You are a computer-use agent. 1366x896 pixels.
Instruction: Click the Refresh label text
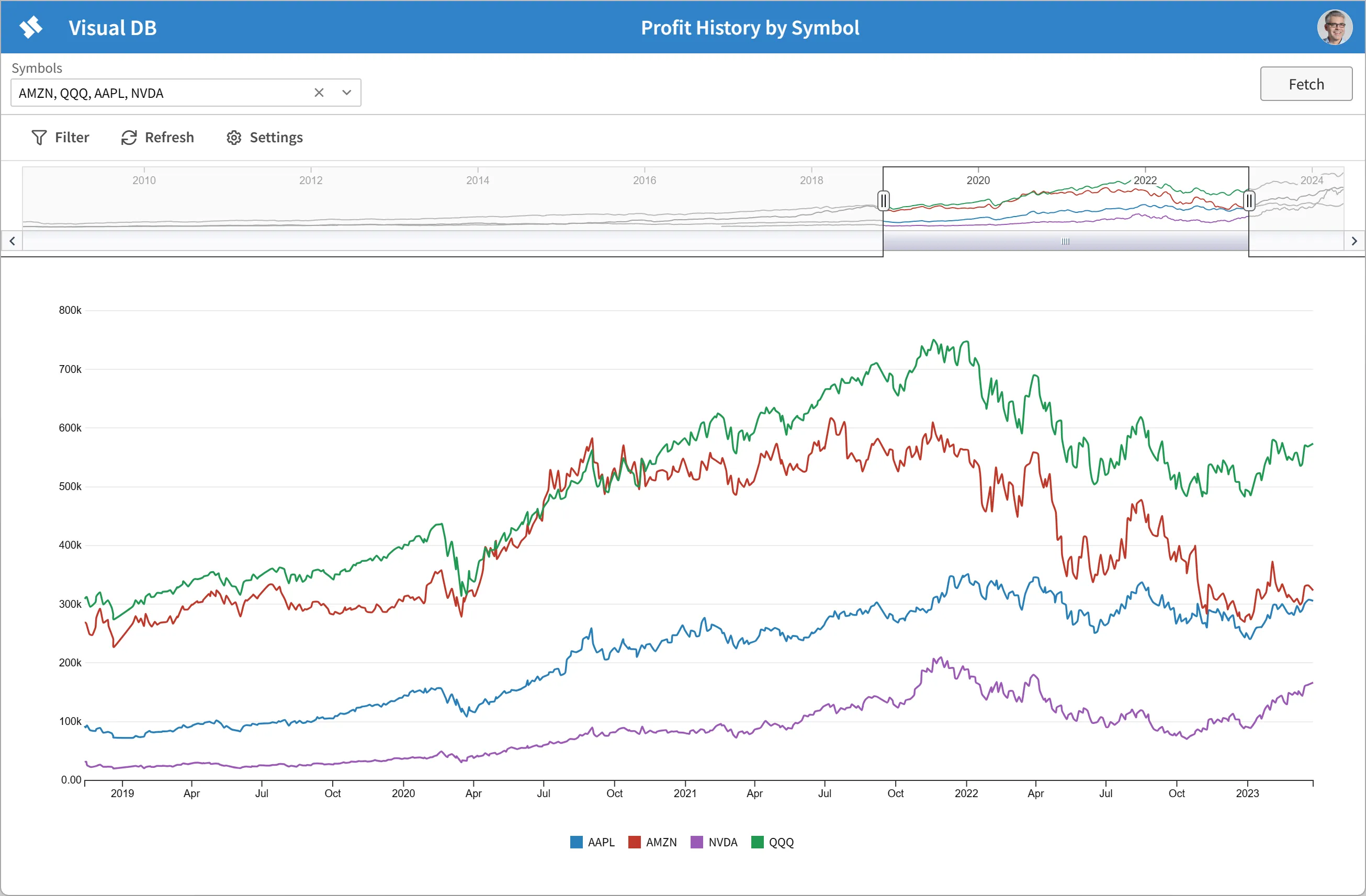(x=169, y=137)
